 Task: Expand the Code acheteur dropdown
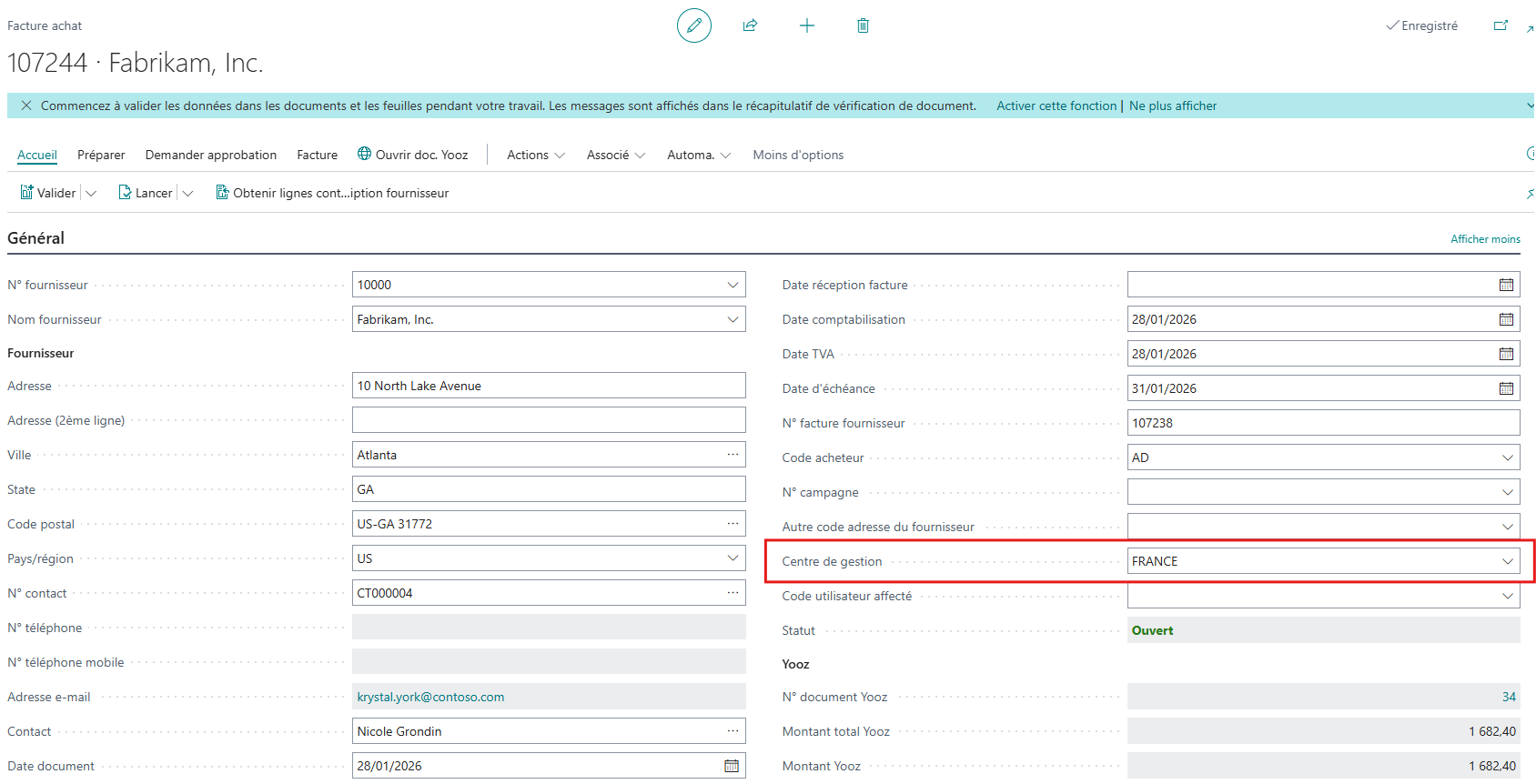tap(1507, 457)
